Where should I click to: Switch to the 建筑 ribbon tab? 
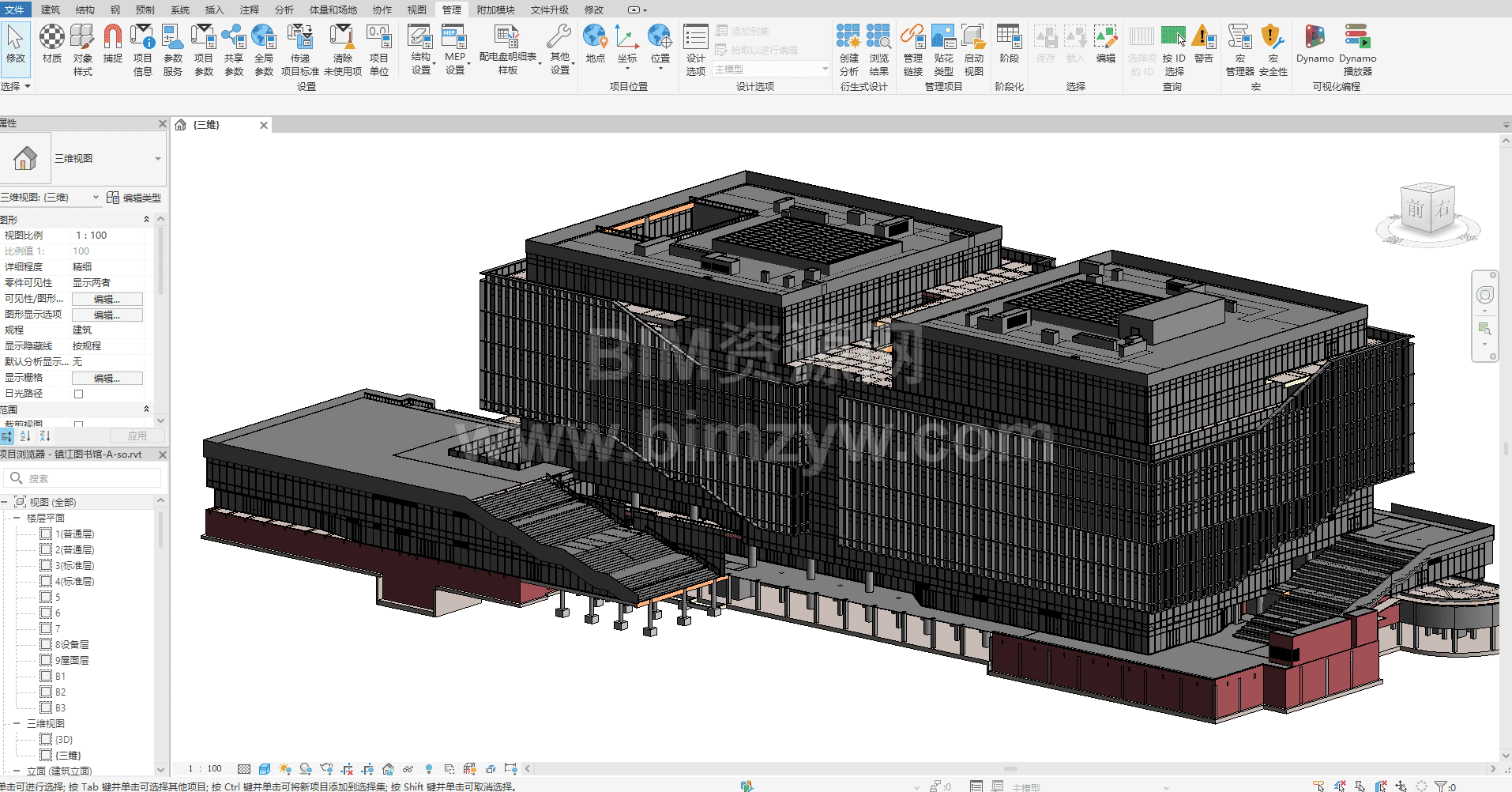click(50, 9)
